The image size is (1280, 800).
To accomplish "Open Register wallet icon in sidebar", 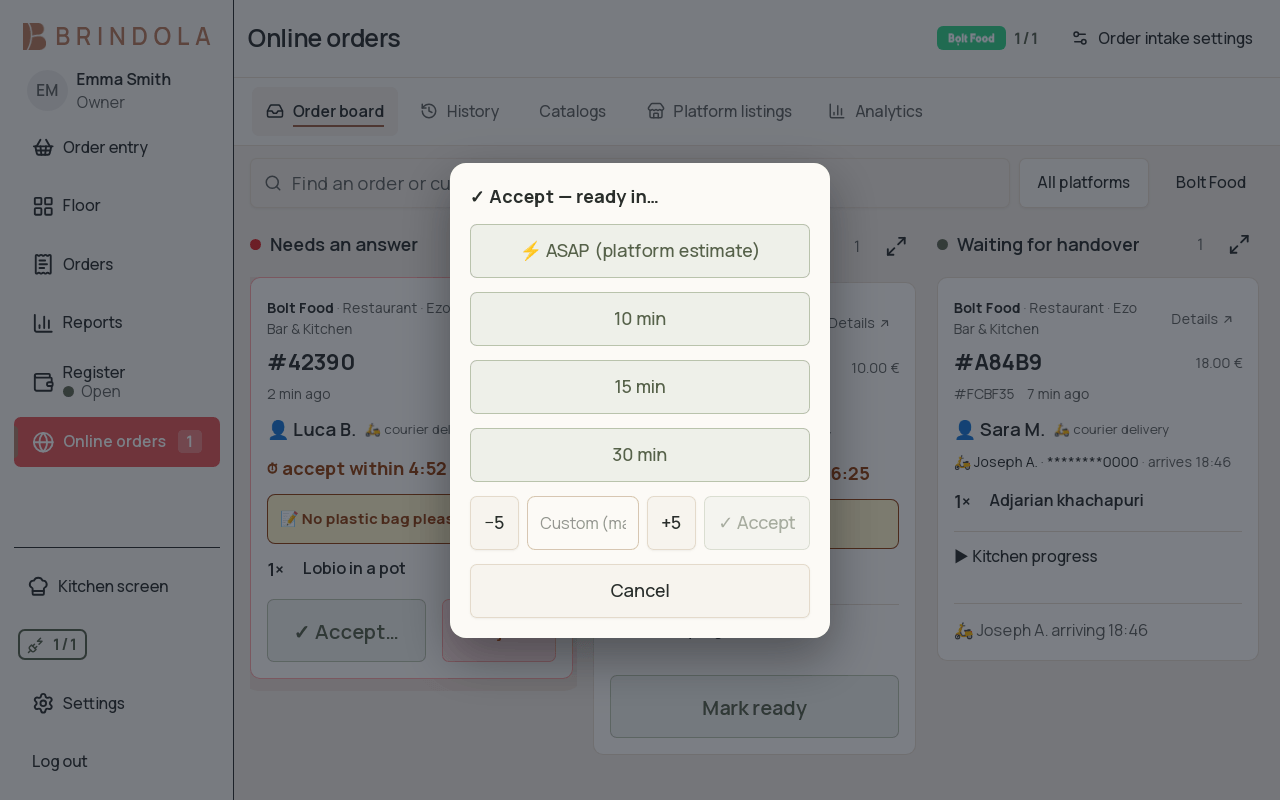I will (43, 382).
